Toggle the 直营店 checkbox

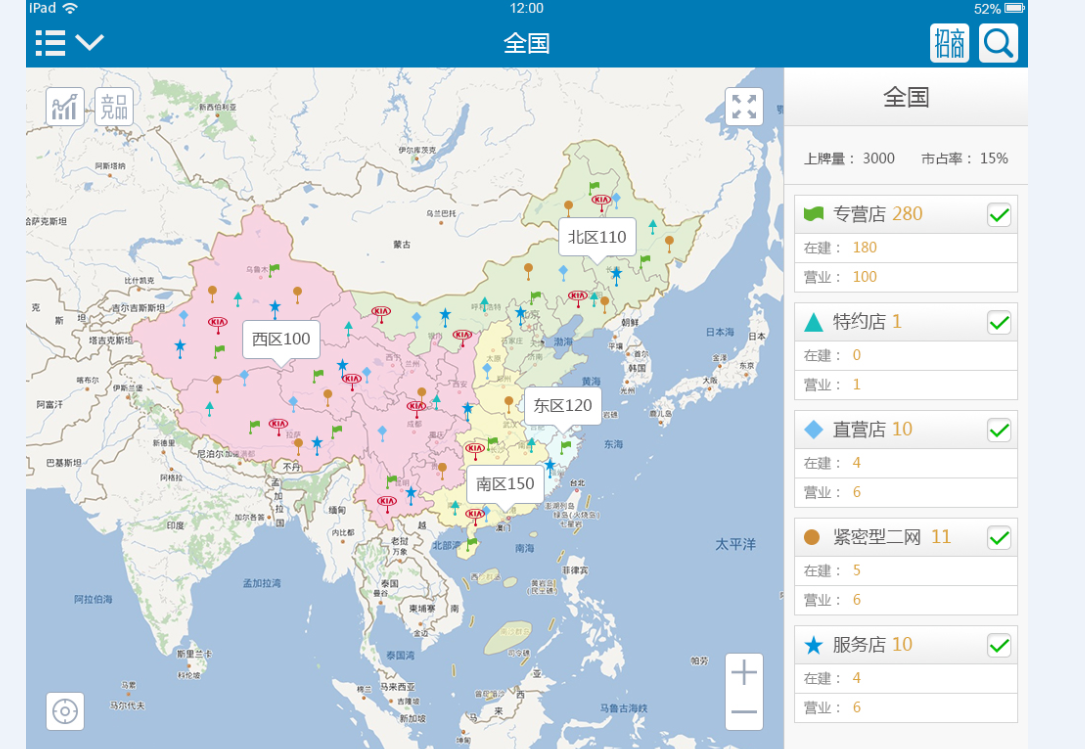click(x=998, y=430)
